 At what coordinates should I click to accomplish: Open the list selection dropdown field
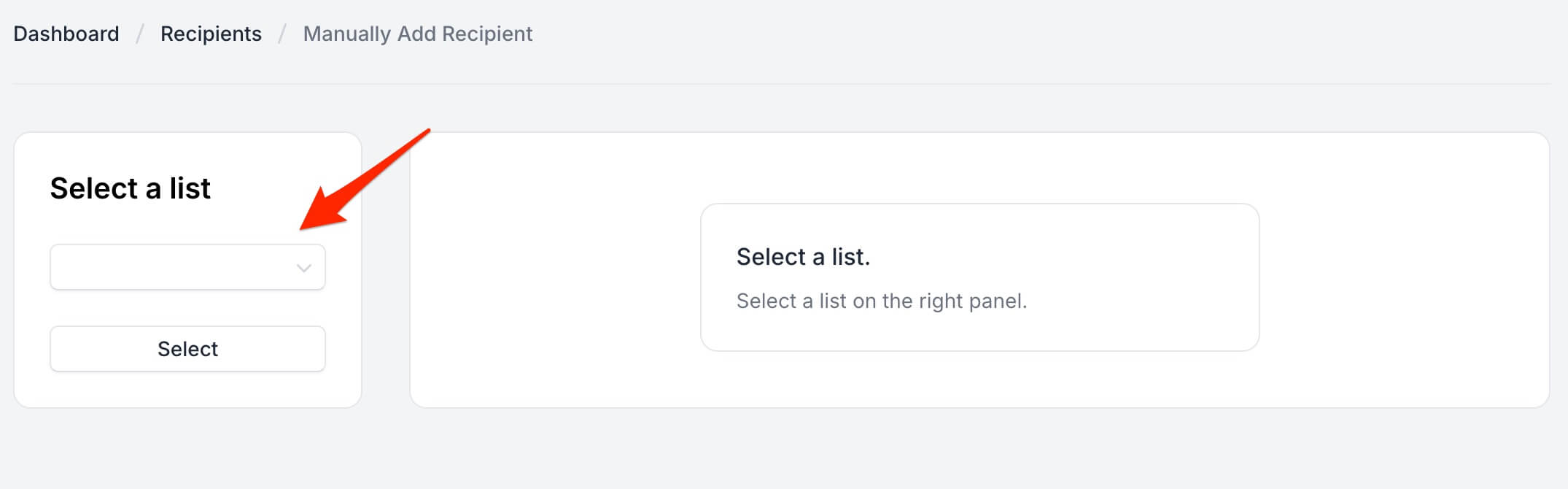point(175,268)
